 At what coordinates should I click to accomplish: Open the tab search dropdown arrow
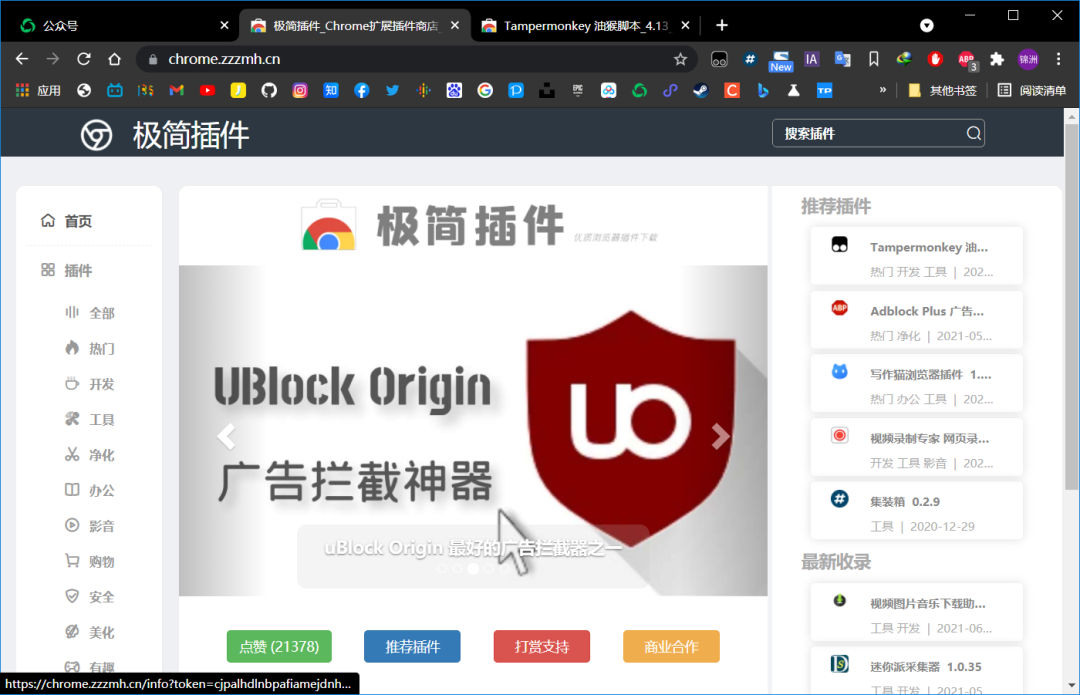pyautogui.click(x=926, y=25)
